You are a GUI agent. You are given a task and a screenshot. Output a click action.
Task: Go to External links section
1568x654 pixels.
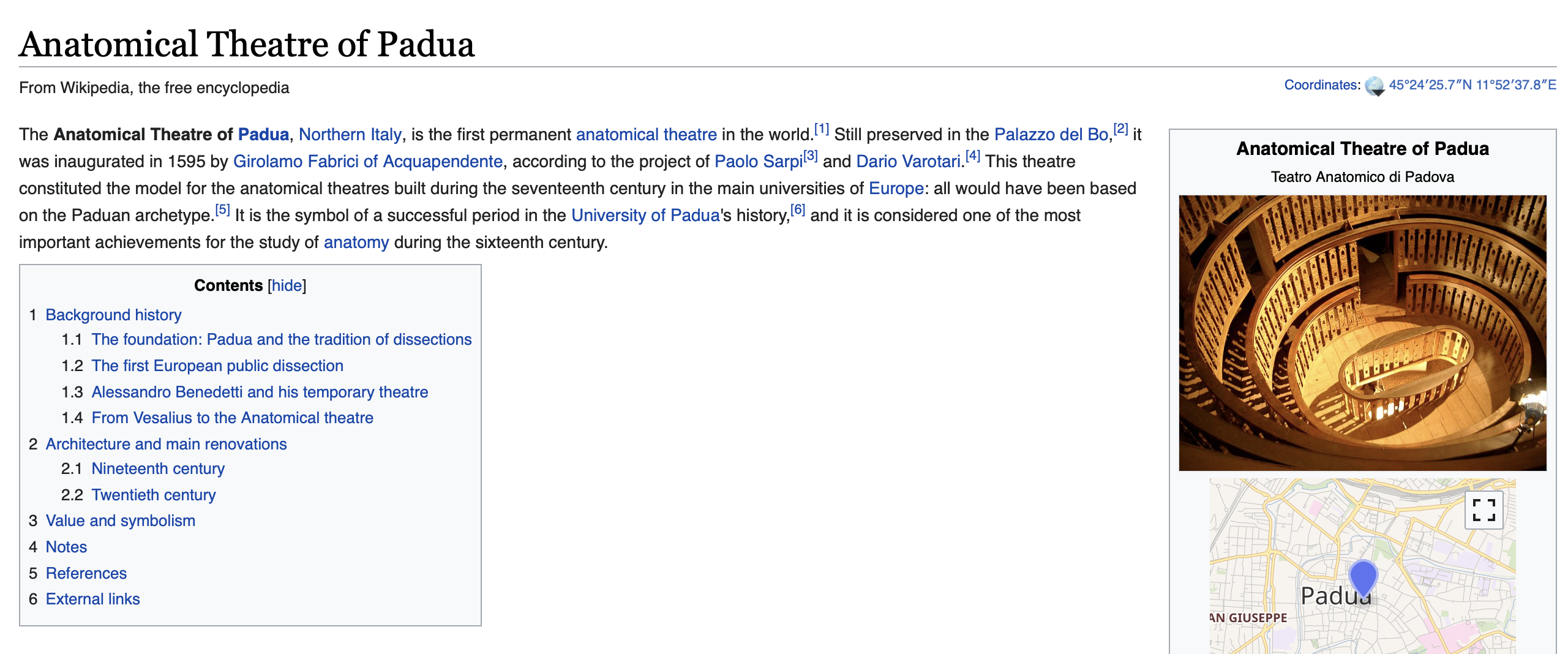pyautogui.click(x=92, y=599)
